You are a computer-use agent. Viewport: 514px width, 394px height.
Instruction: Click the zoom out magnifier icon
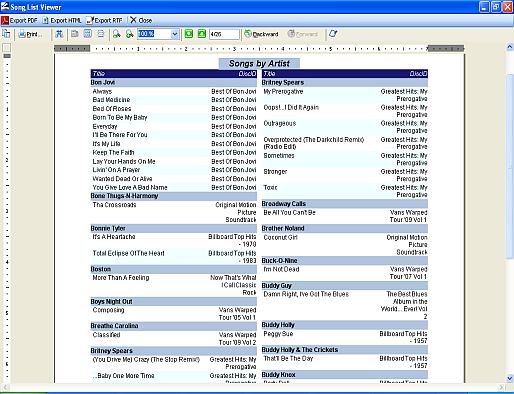coord(117,34)
